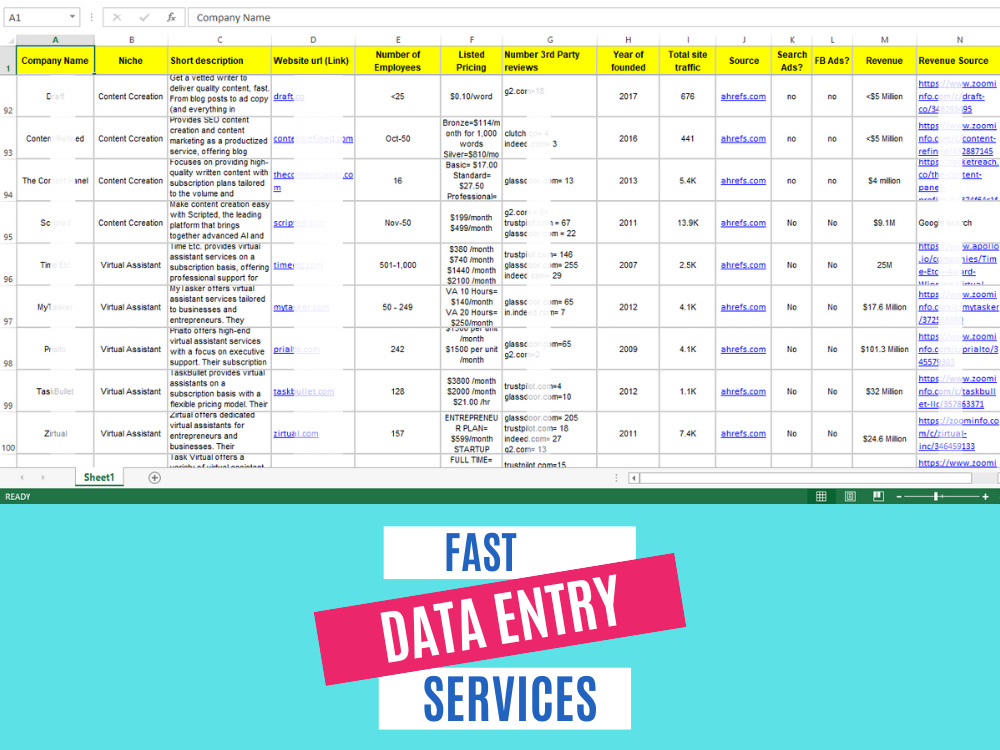Select the 50 - 249 employees cell
The width and height of the screenshot is (1000, 750).
pos(398,307)
